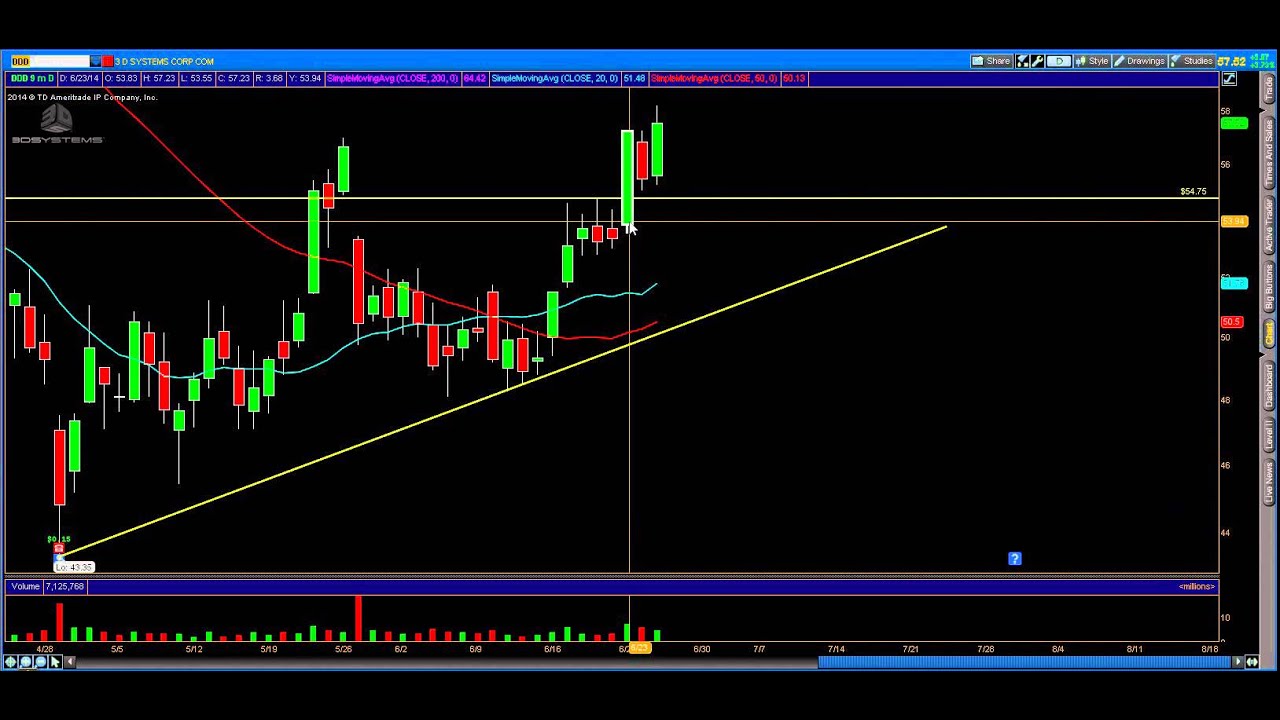Click the second zoom icon at bottom-left
1280x720 pixels.
(x=26, y=662)
